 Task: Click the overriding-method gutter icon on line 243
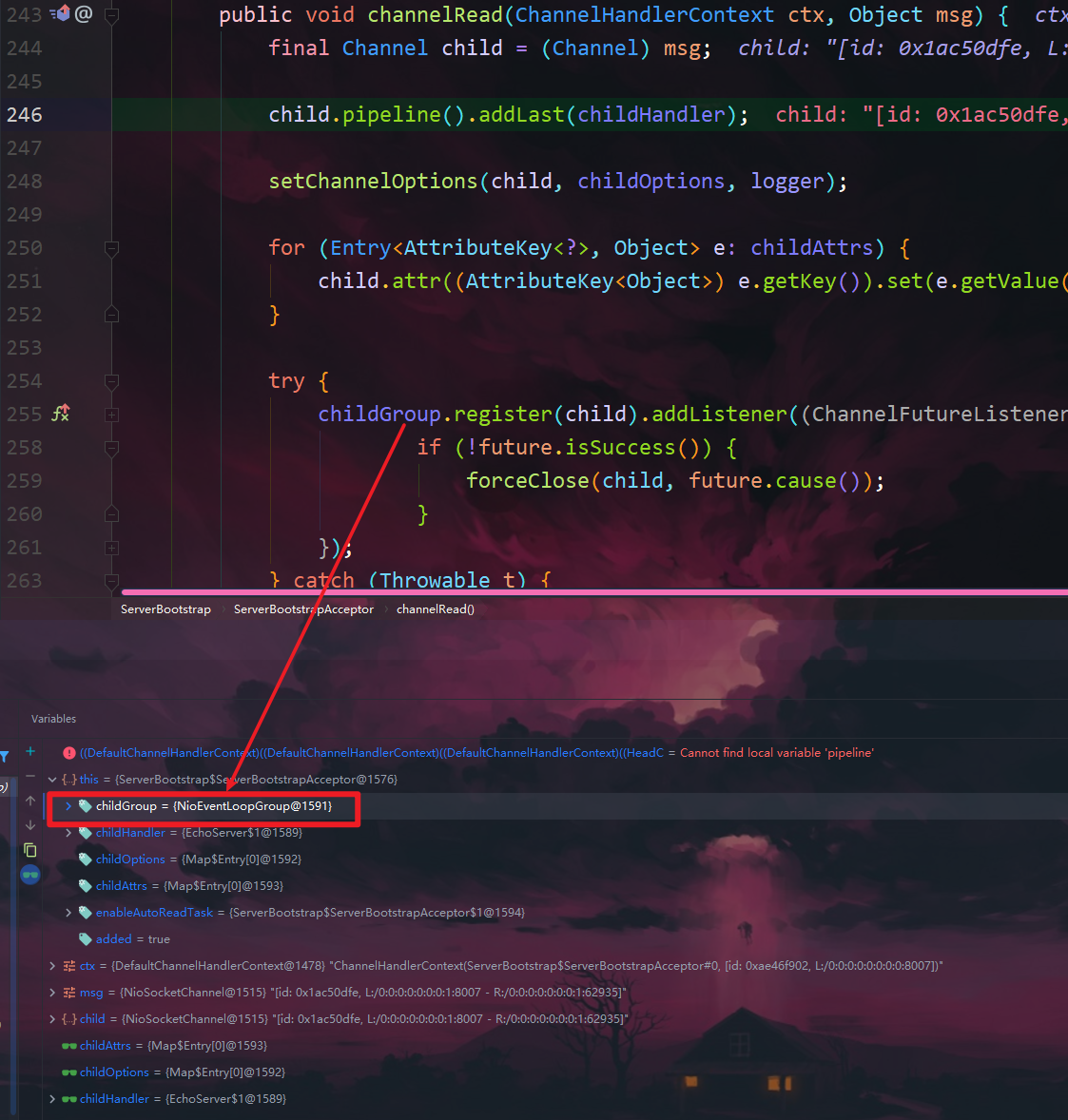tap(61, 13)
